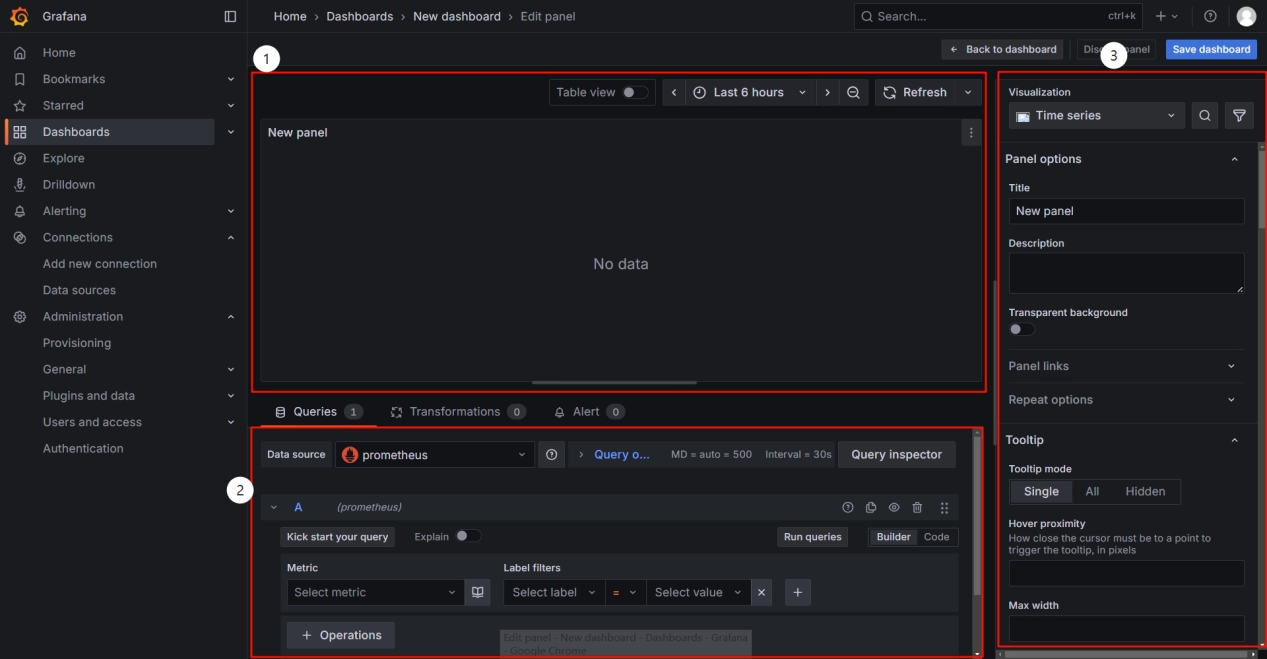Click the panel Title input field
The width and height of the screenshot is (1267, 659).
point(1125,211)
